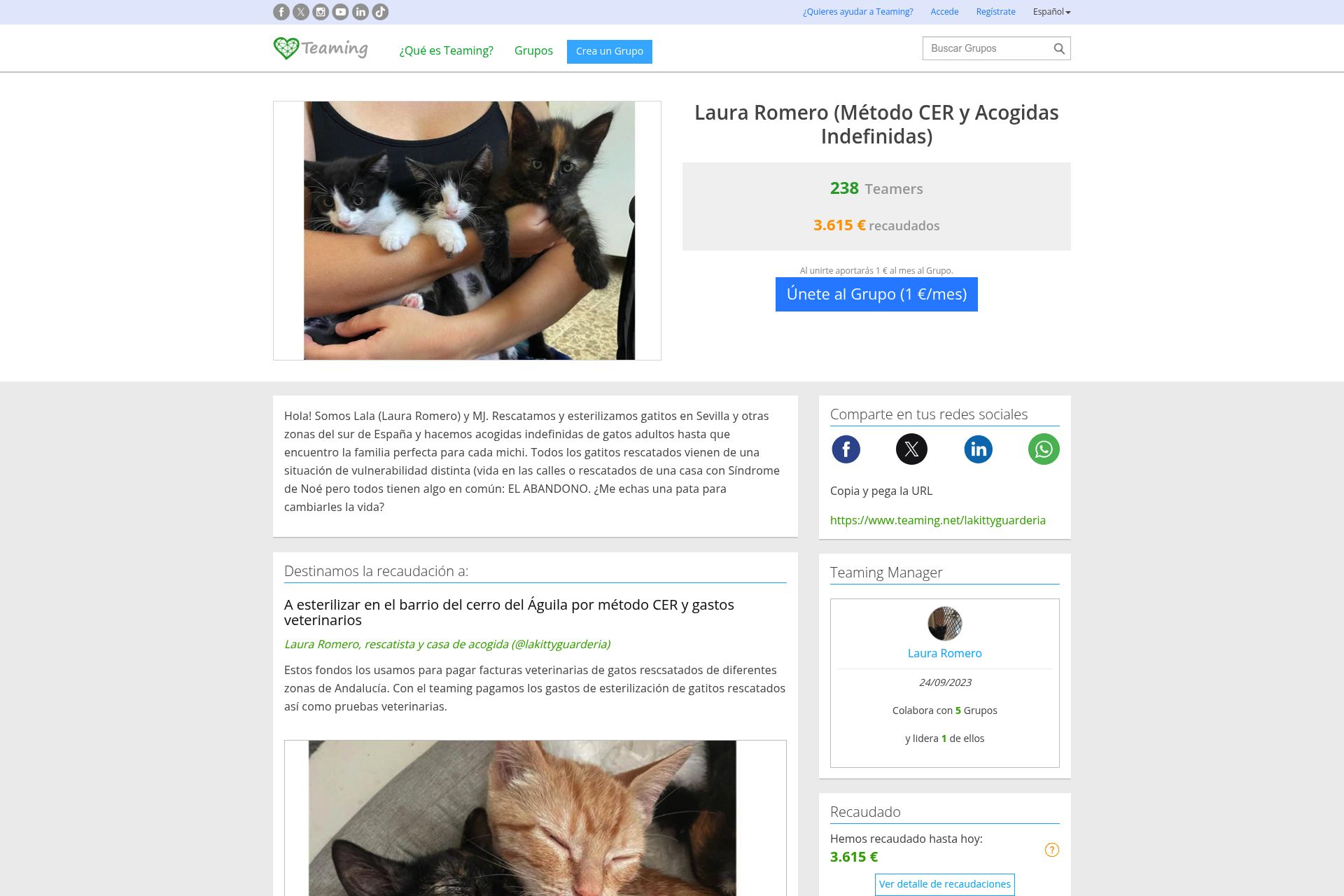This screenshot has height=896, width=1344.
Task: Click Ver detalle de recaudaciones
Action: pyautogui.click(x=945, y=884)
